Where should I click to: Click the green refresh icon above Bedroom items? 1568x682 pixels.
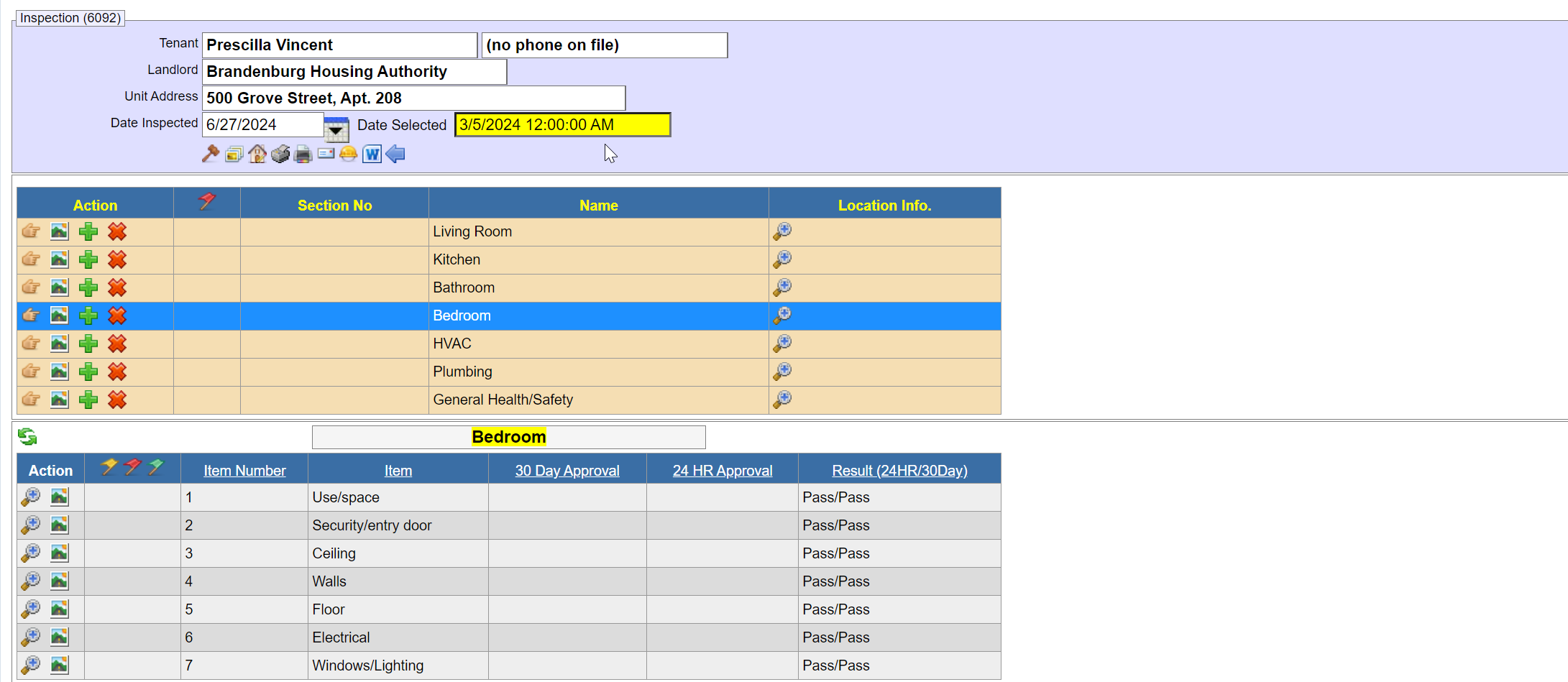pyautogui.click(x=27, y=437)
